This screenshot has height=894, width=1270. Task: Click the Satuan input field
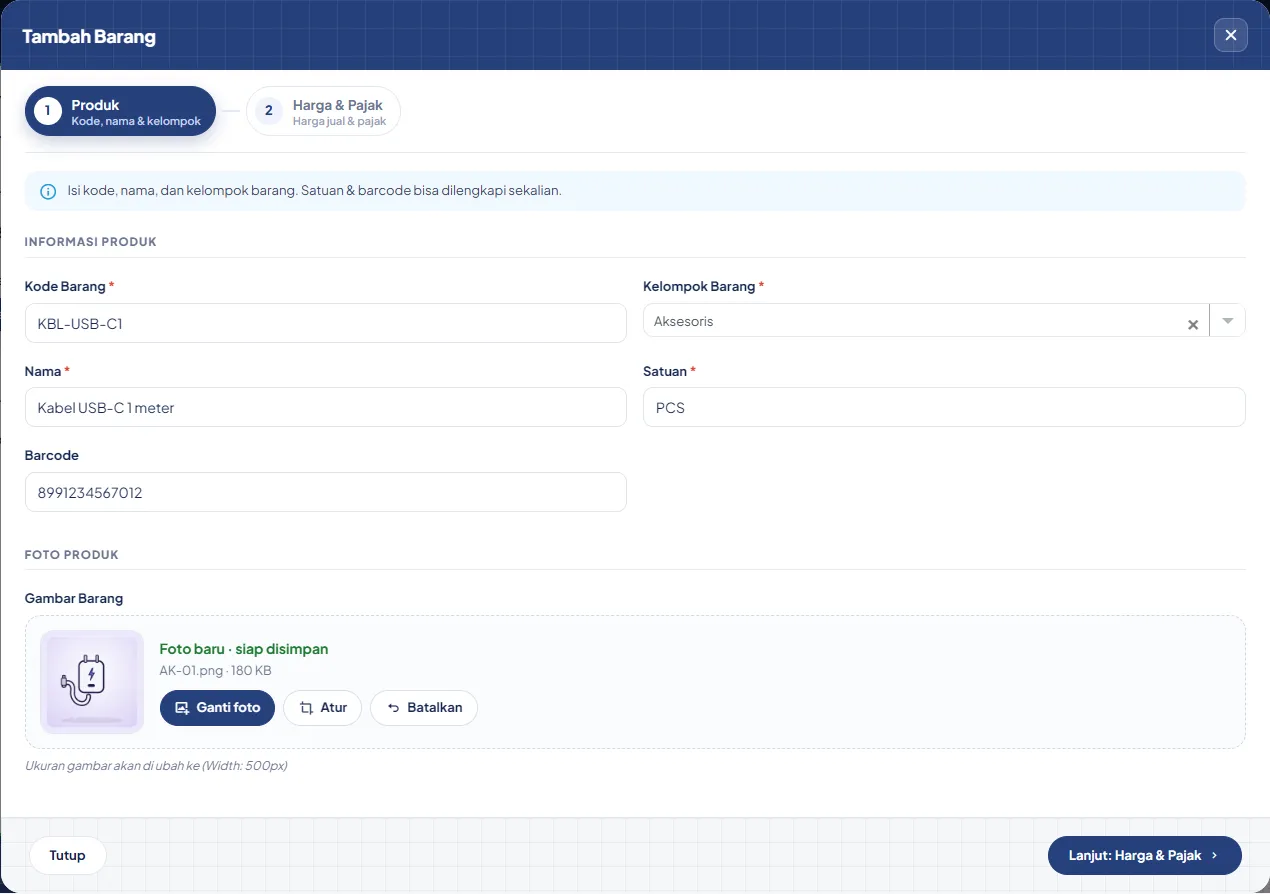pyautogui.click(x=944, y=408)
